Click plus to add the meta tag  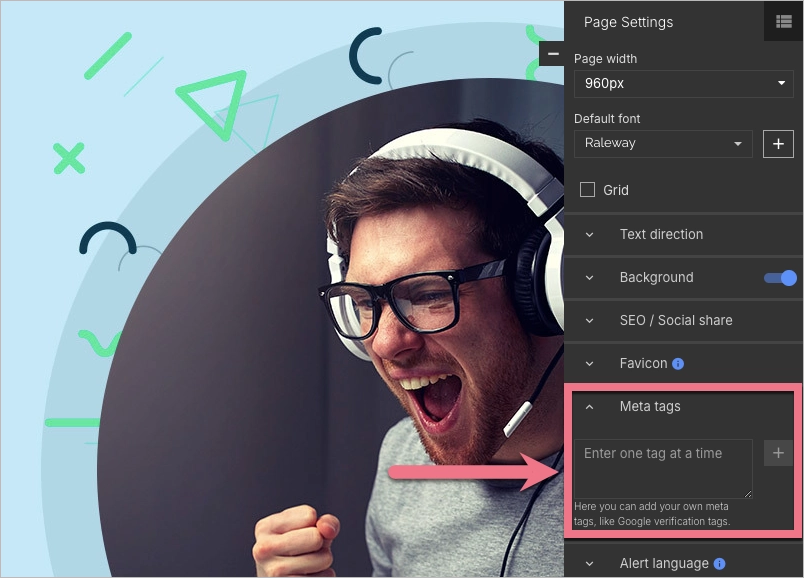point(778,453)
